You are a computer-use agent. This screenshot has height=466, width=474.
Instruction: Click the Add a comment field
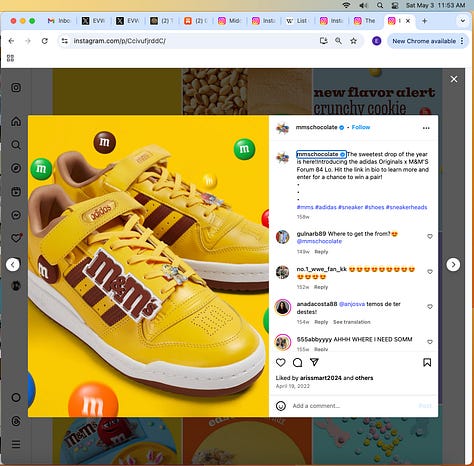pyautogui.click(x=353, y=406)
